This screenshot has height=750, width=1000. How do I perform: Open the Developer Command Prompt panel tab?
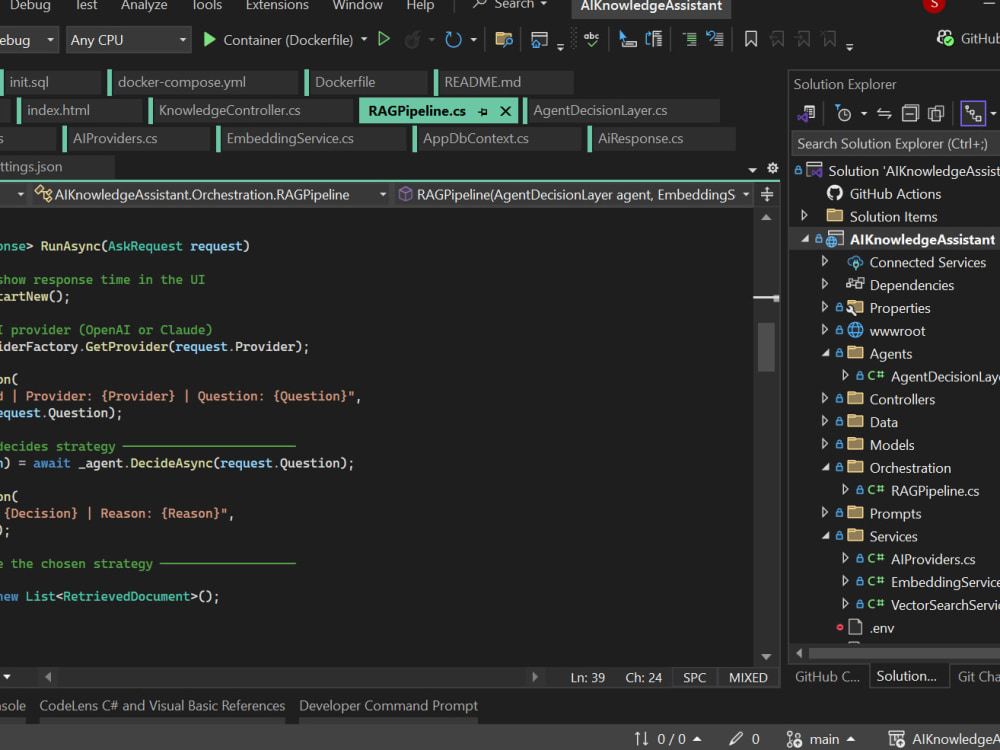point(388,706)
